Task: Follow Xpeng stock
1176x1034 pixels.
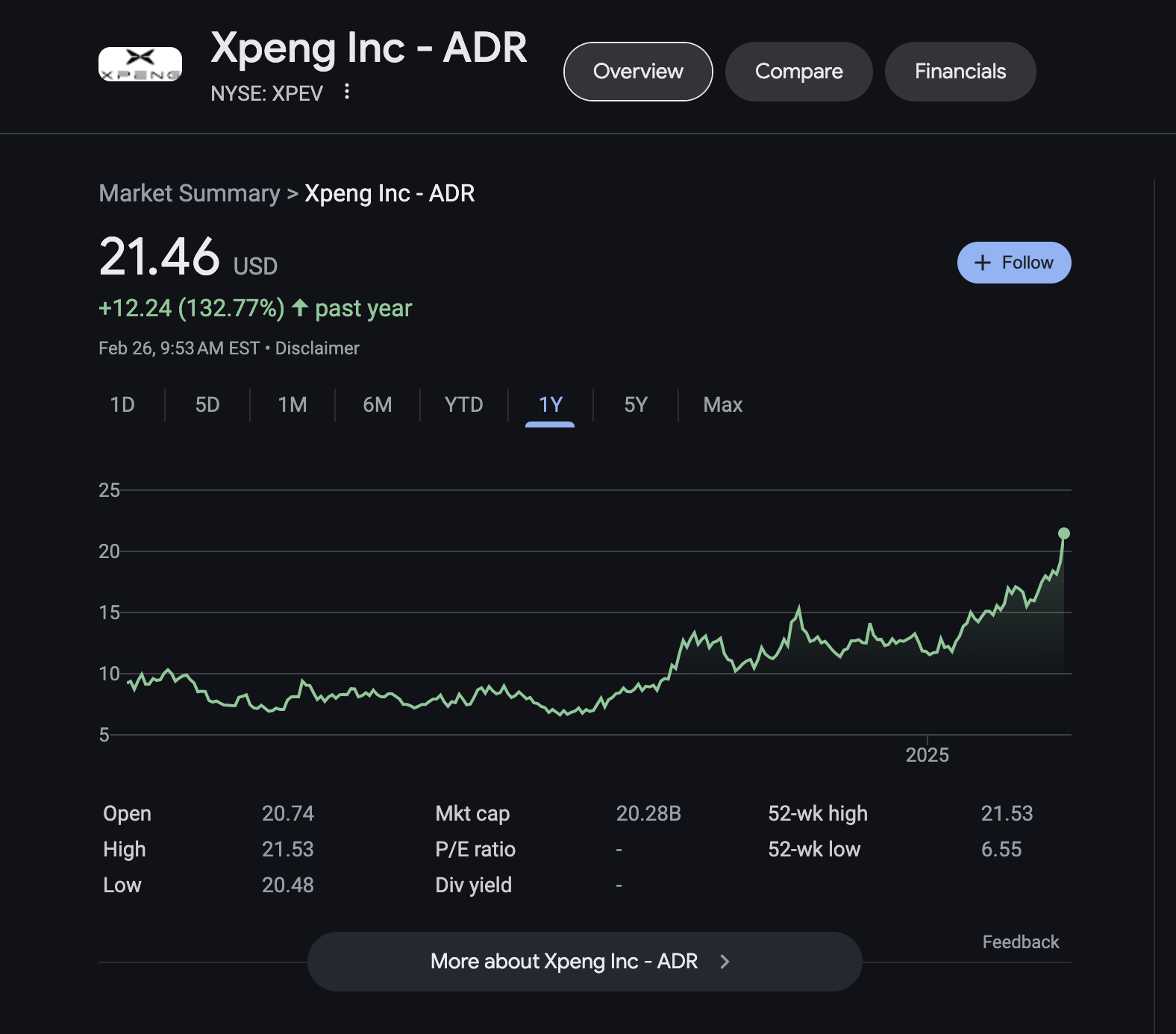Action: click(x=1013, y=263)
